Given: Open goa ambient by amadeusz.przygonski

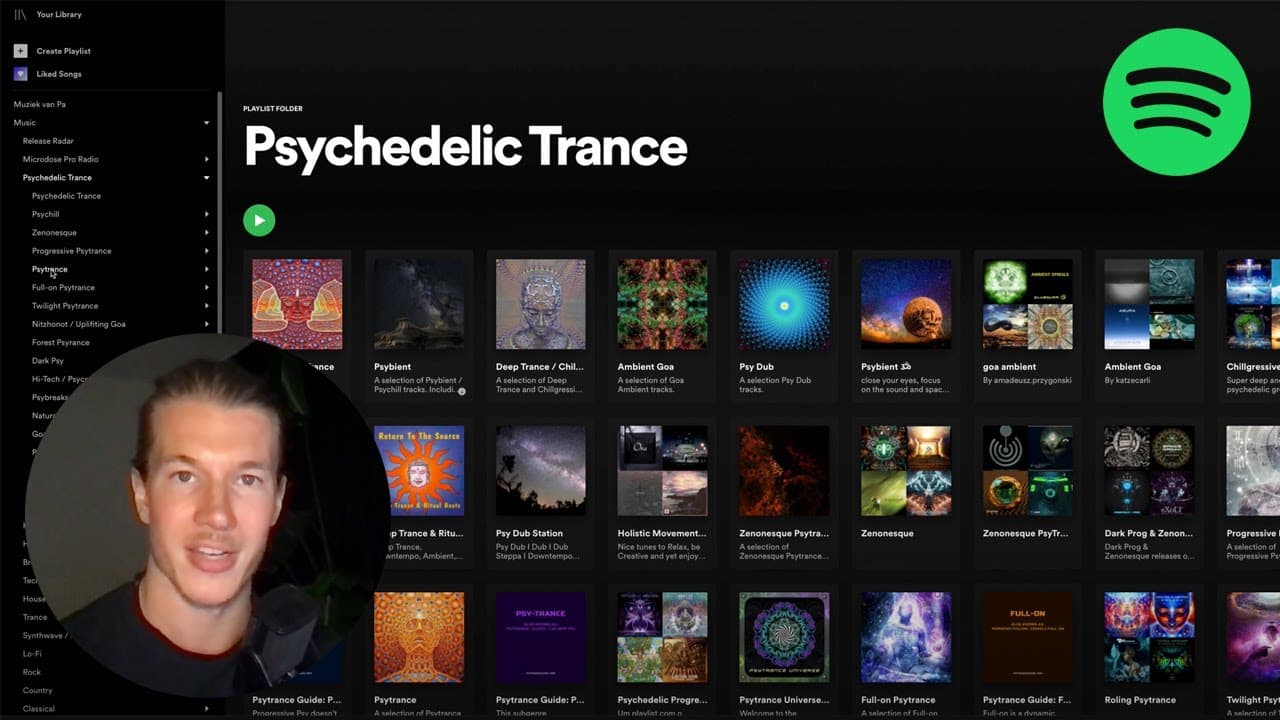Looking at the screenshot, I should (x=1028, y=326).
